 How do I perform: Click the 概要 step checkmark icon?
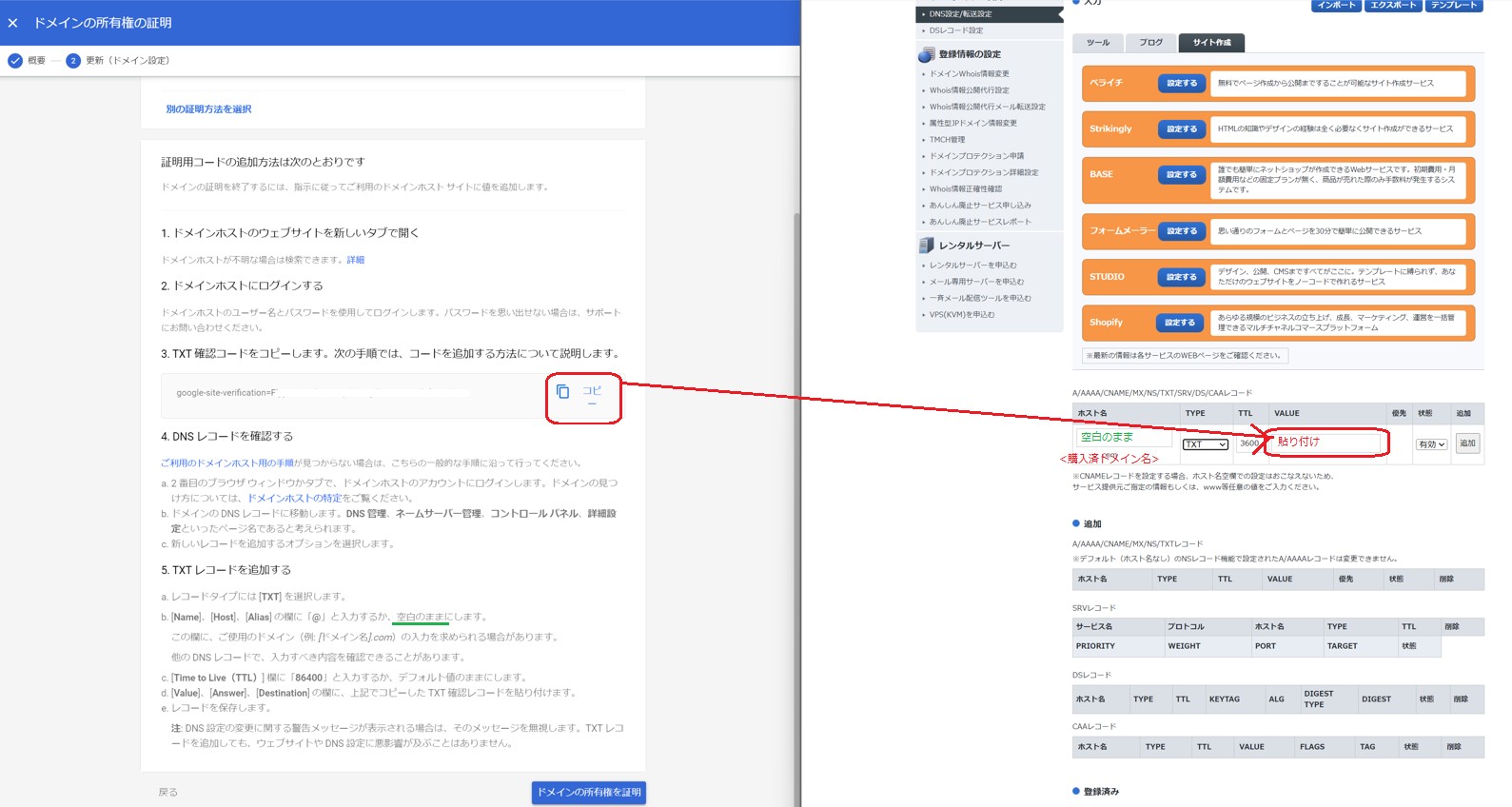15,61
